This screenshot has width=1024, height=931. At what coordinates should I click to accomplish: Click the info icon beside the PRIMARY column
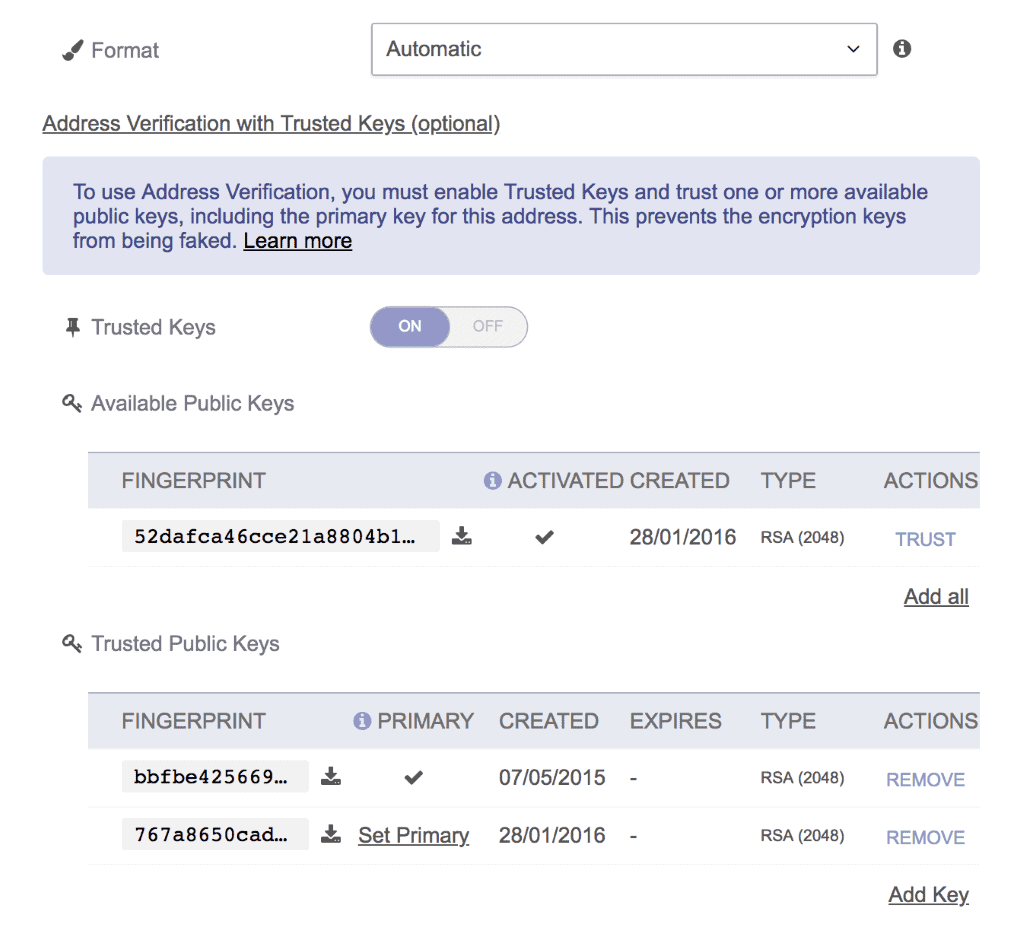tap(362, 720)
